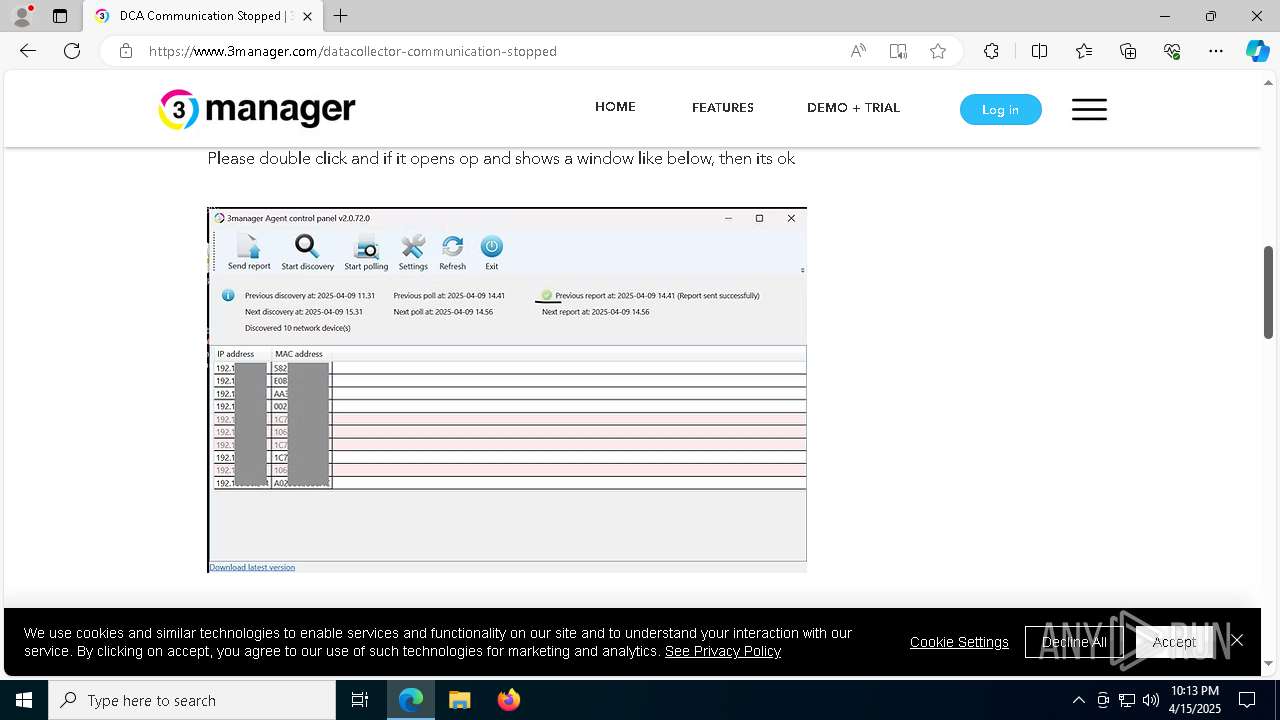Viewport: 1280px width, 720px height.
Task: Open the DEMO + TRIAL menu item
Action: 853,107
